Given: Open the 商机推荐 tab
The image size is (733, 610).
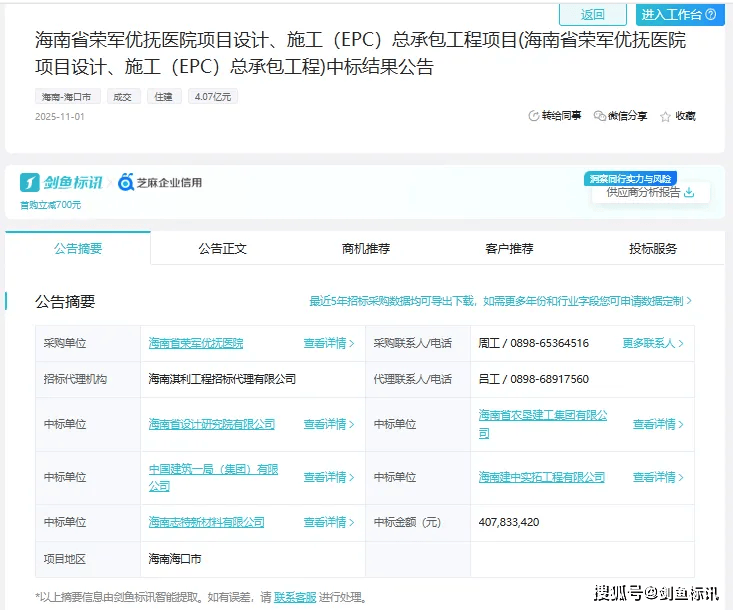Looking at the screenshot, I should [x=366, y=249].
